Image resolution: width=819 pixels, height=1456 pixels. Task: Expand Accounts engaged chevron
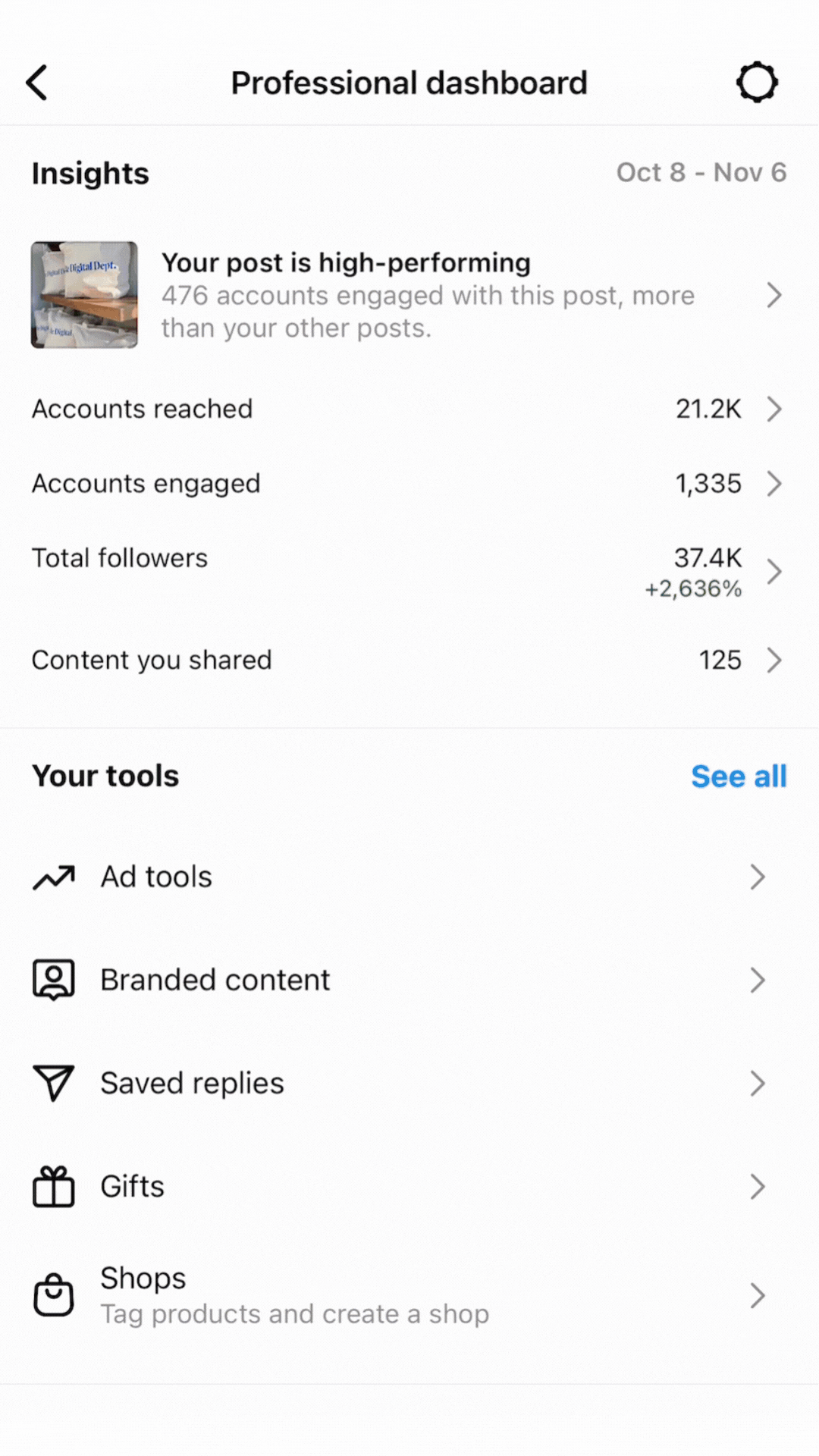[773, 484]
